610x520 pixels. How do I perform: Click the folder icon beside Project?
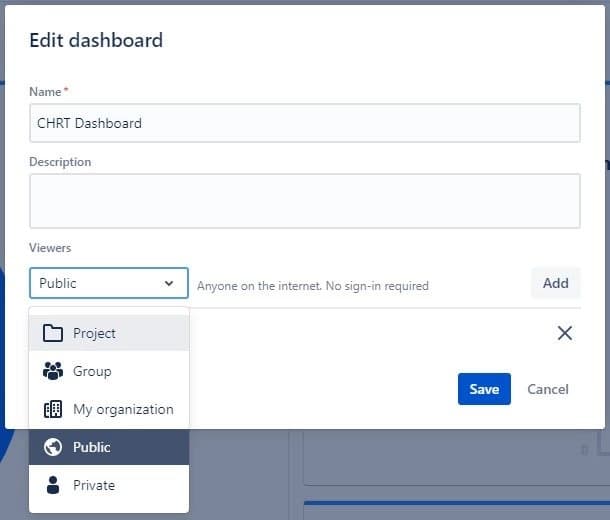[x=53, y=333]
